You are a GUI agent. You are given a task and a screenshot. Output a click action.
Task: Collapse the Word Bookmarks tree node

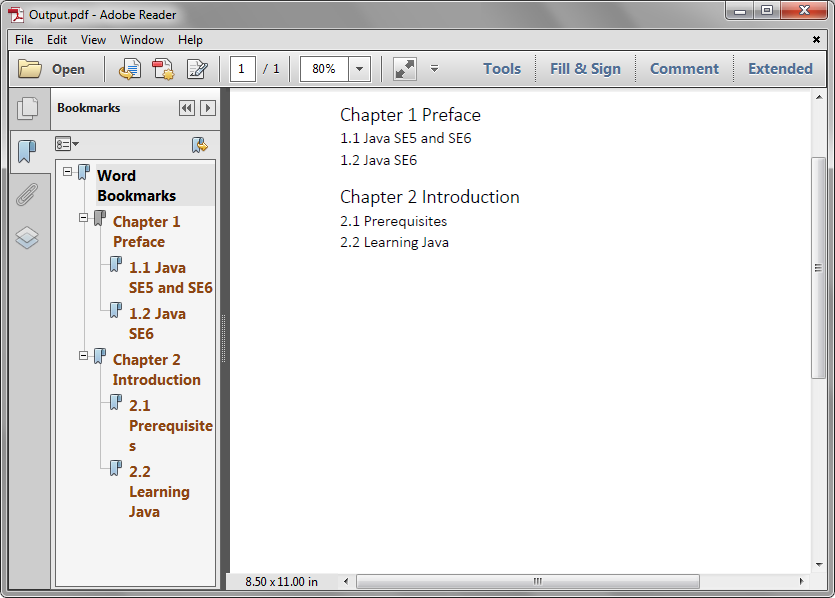(68, 171)
